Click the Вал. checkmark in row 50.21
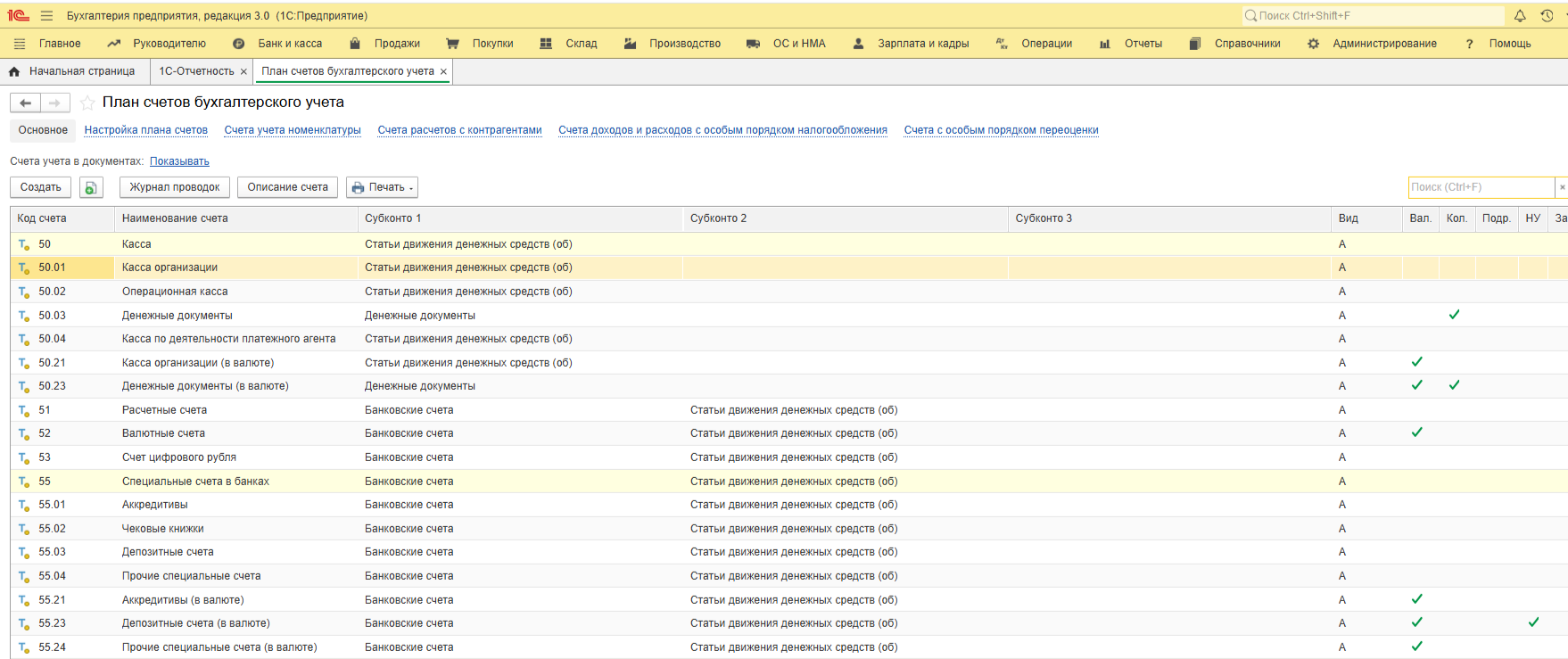Screen dimensions: 1568x659 [x=1417, y=362]
